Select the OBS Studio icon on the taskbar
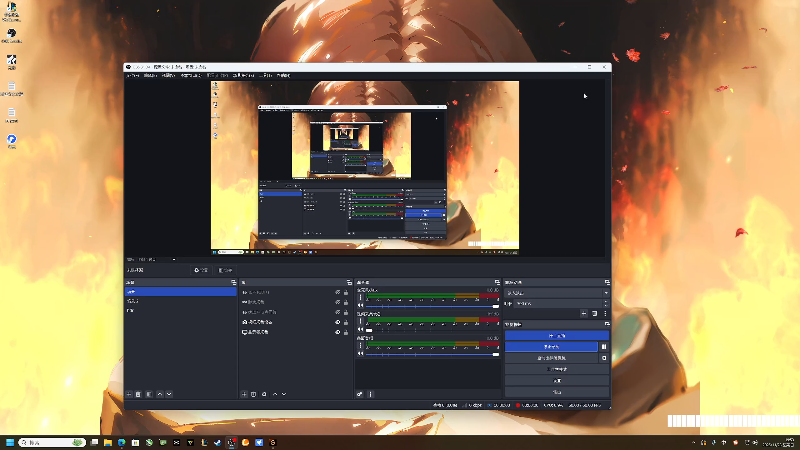This screenshot has width=800, height=450. [231, 442]
